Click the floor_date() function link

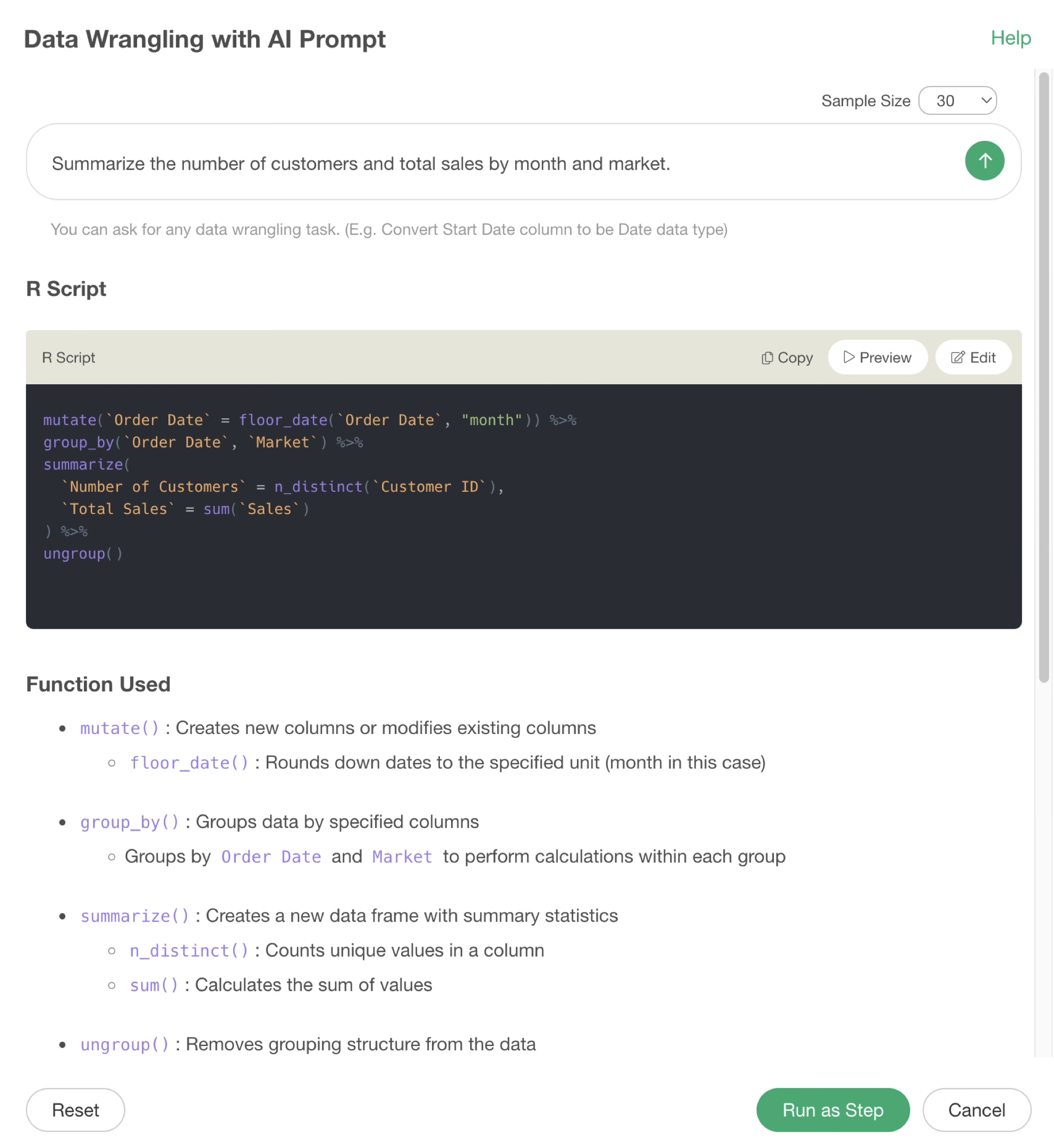point(189,763)
